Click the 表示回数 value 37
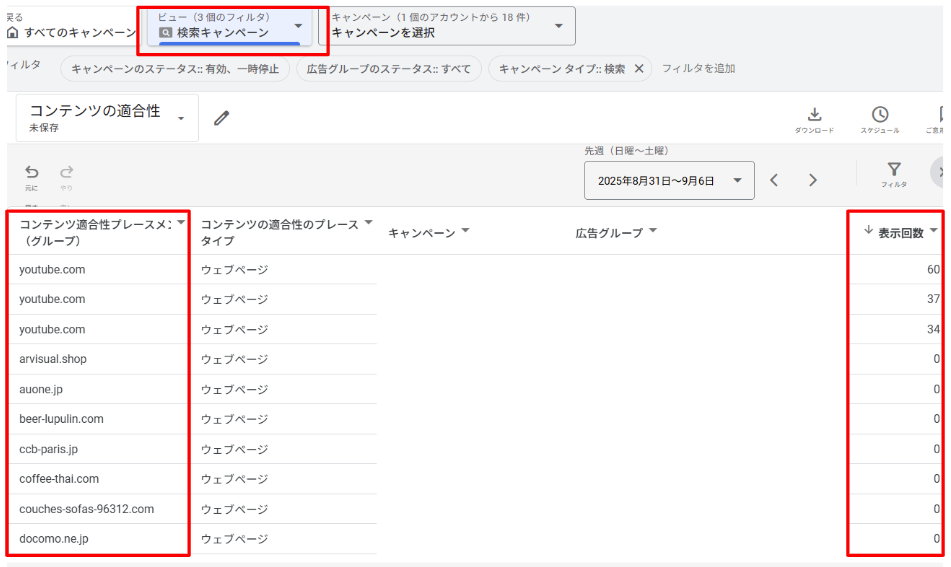 click(x=933, y=299)
